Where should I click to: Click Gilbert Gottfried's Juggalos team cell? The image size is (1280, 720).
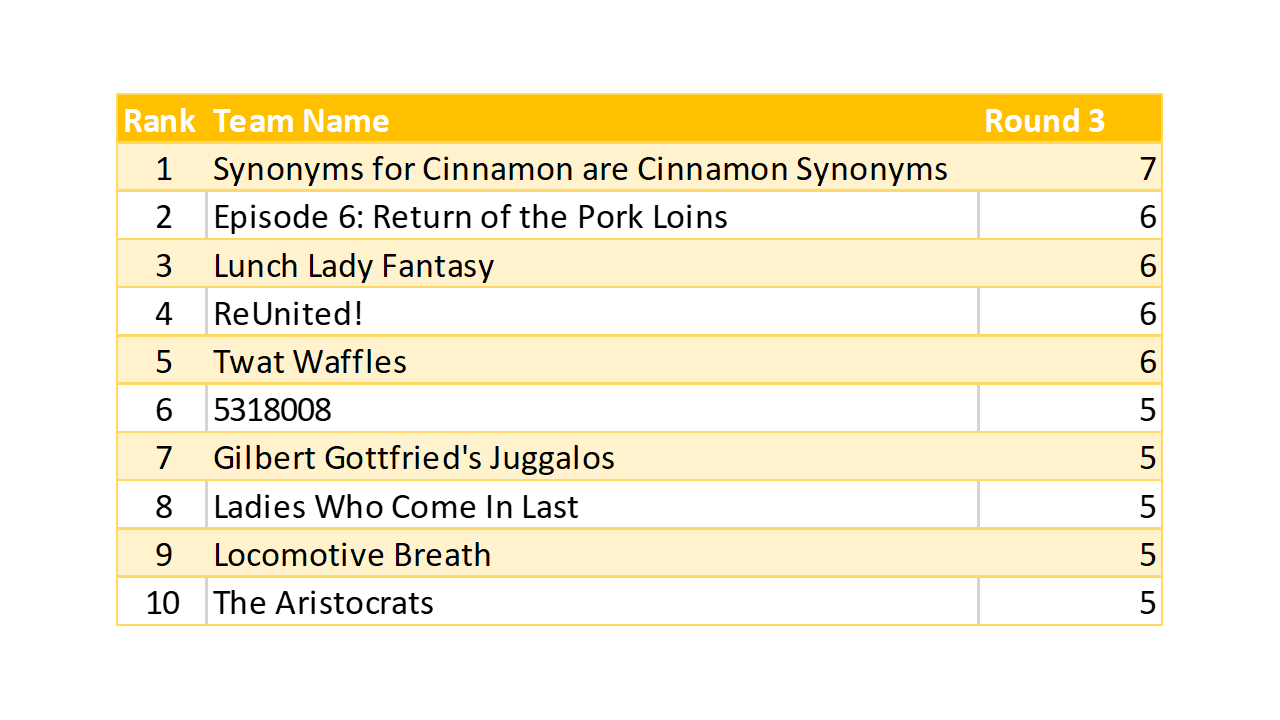(414, 458)
